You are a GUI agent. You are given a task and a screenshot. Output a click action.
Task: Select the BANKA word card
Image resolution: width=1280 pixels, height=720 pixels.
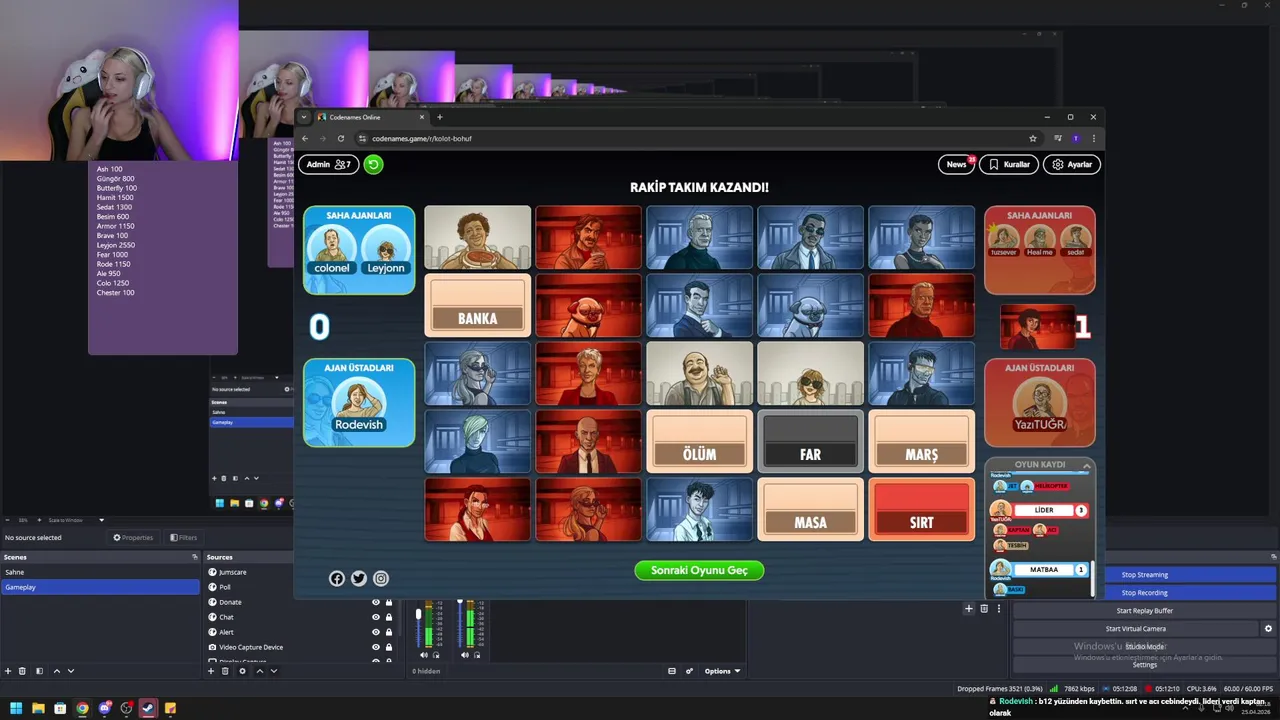[x=478, y=306]
